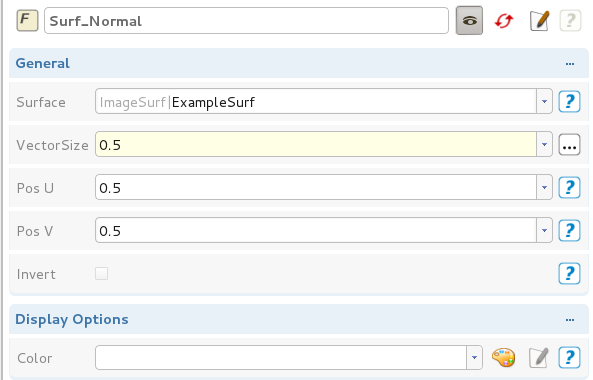Image resolution: width=593 pixels, height=380 pixels.
Task: Click the Color edit pencil icon
Action: 539,358
